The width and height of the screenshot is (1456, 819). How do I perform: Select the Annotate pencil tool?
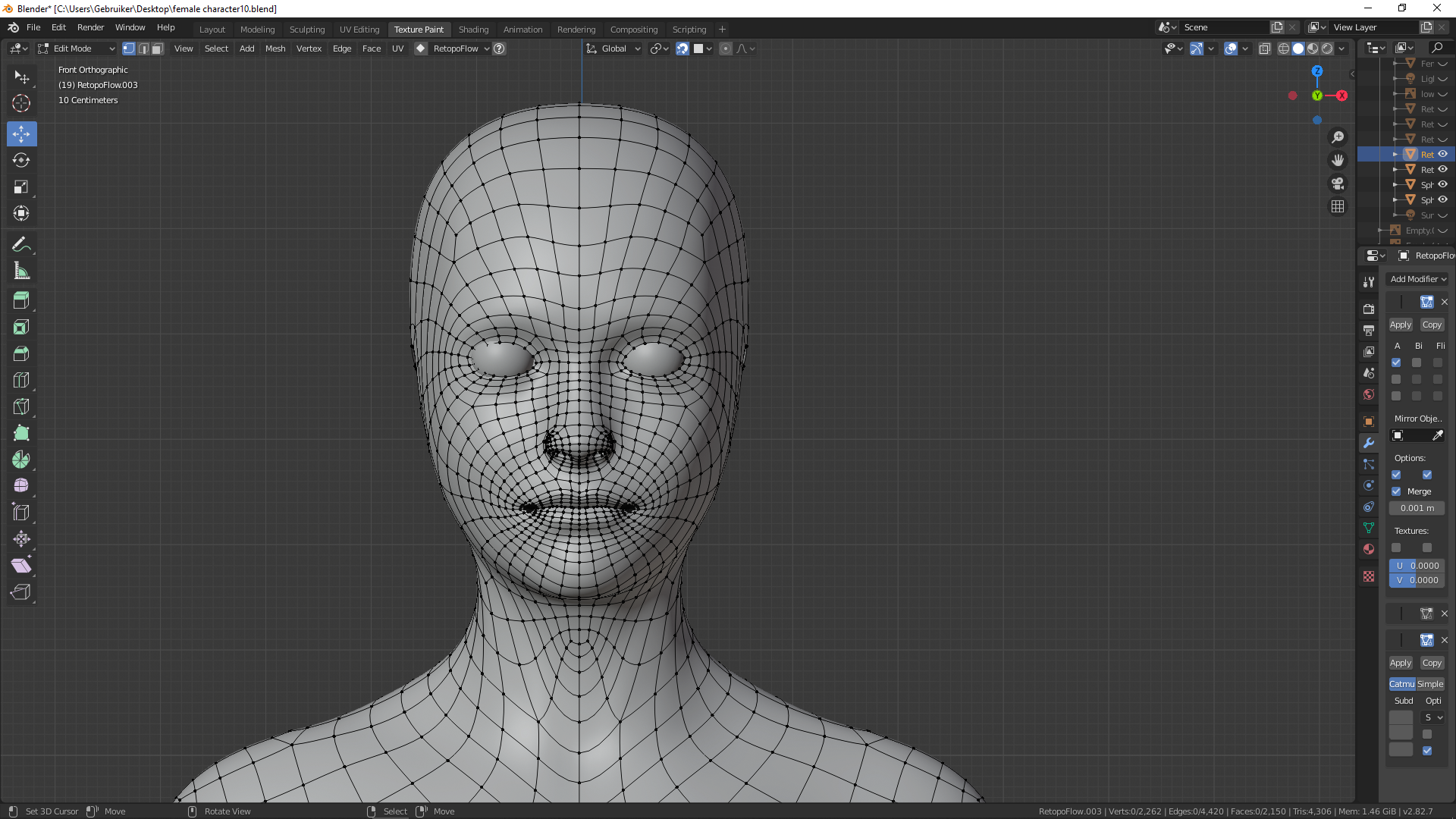tap(21, 244)
